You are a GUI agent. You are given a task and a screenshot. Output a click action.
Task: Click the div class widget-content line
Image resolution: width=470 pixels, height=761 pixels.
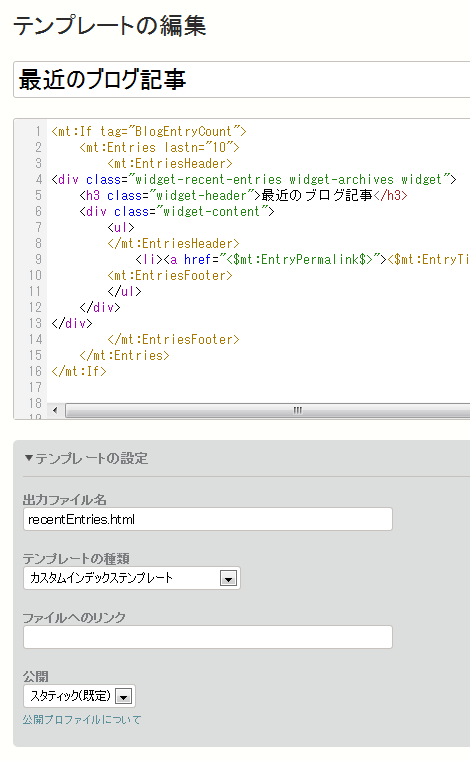[x=177, y=212]
